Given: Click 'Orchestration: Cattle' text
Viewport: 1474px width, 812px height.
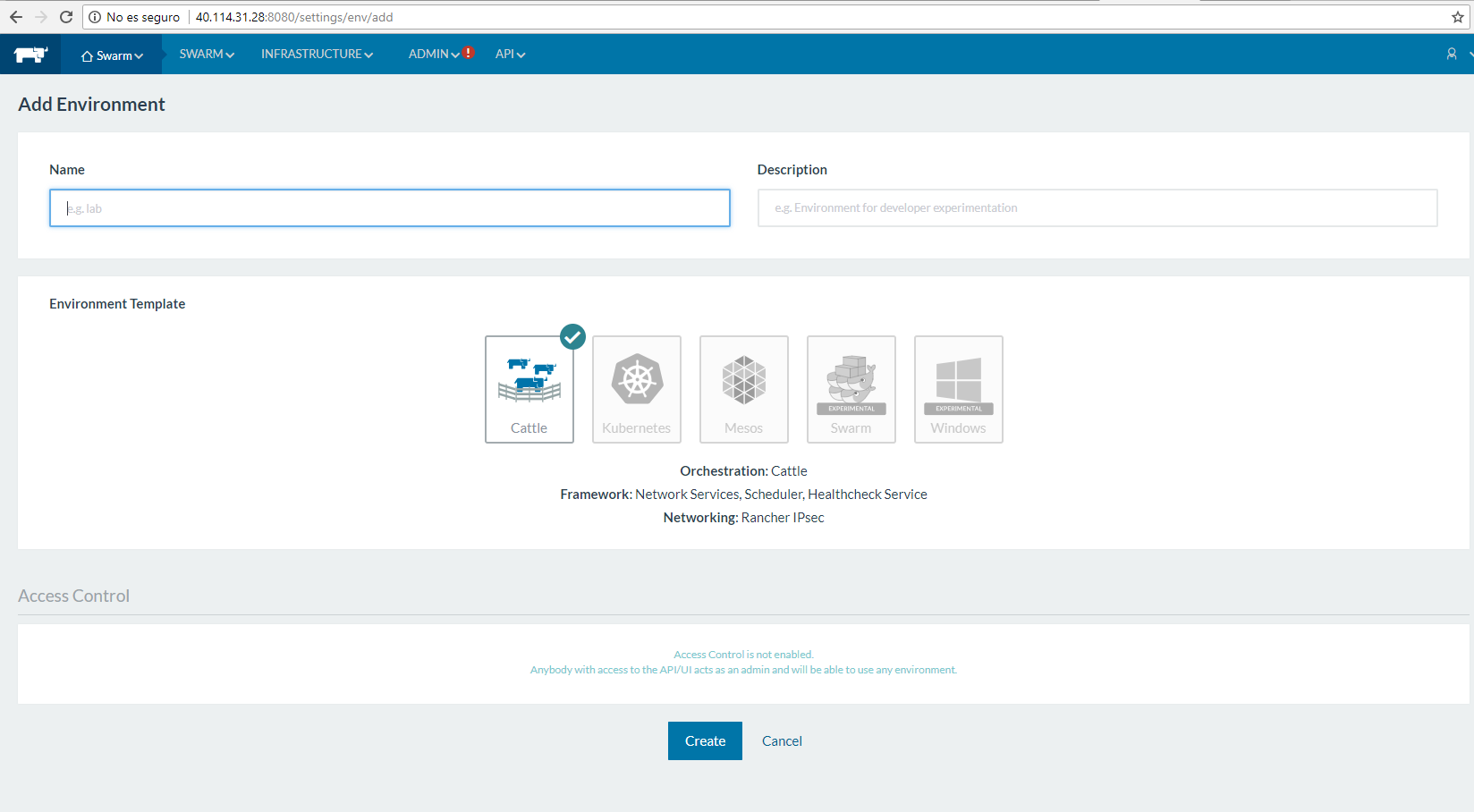Looking at the screenshot, I should click(x=743, y=470).
